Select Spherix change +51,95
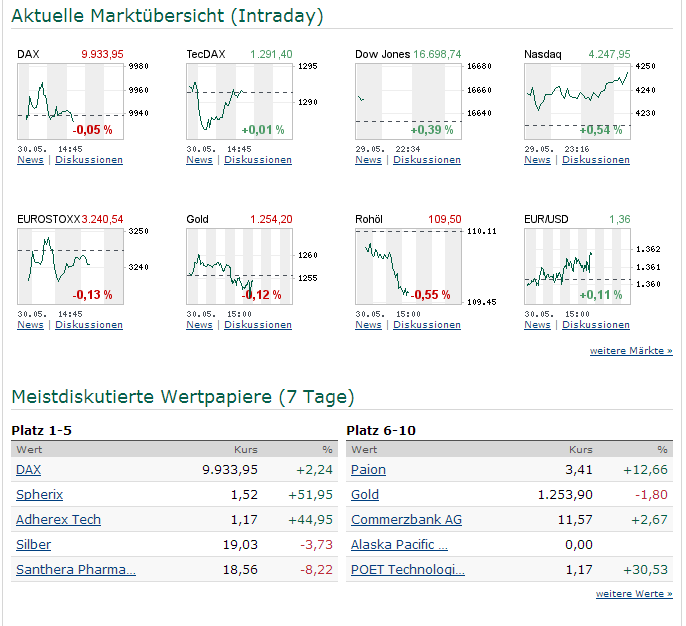 pyautogui.click(x=310, y=494)
